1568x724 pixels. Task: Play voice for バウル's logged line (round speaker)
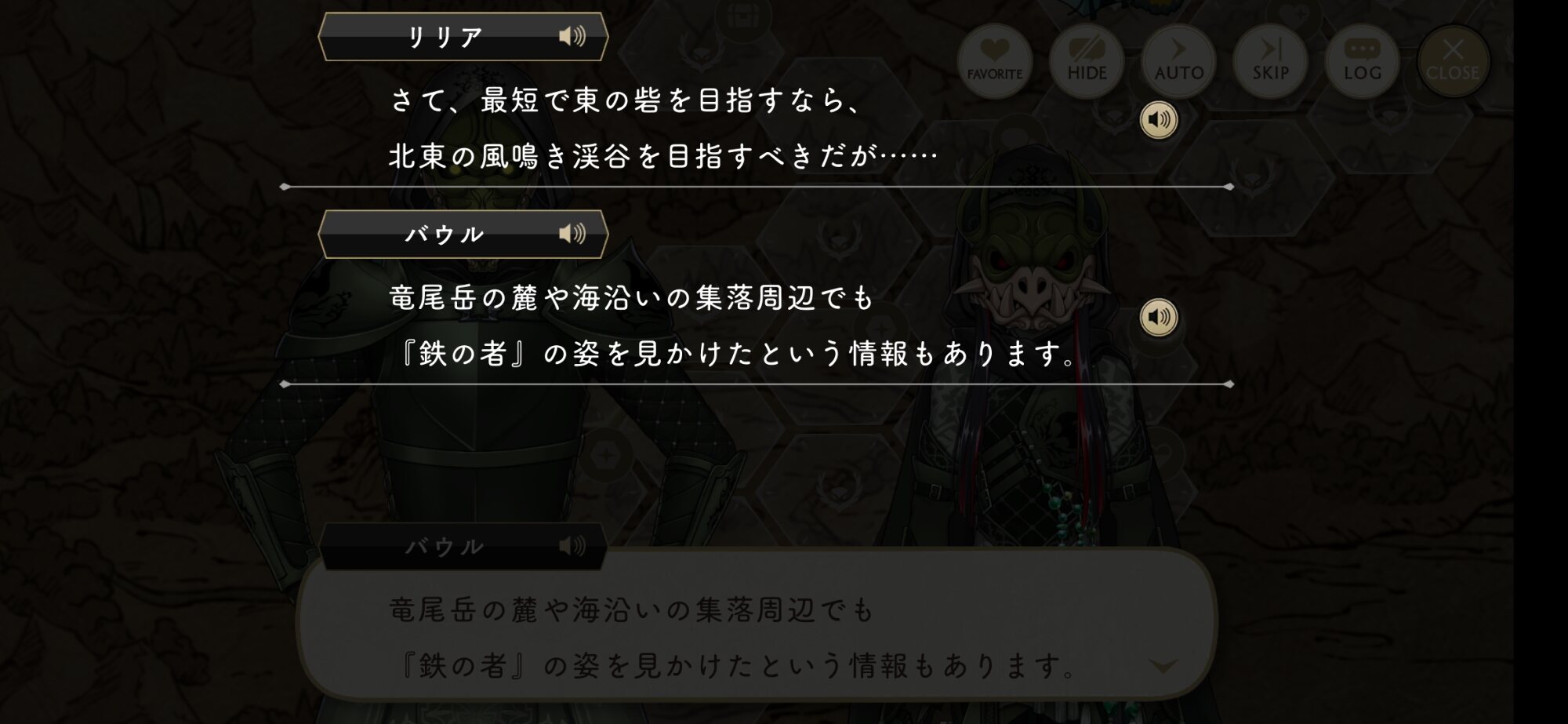1159,317
